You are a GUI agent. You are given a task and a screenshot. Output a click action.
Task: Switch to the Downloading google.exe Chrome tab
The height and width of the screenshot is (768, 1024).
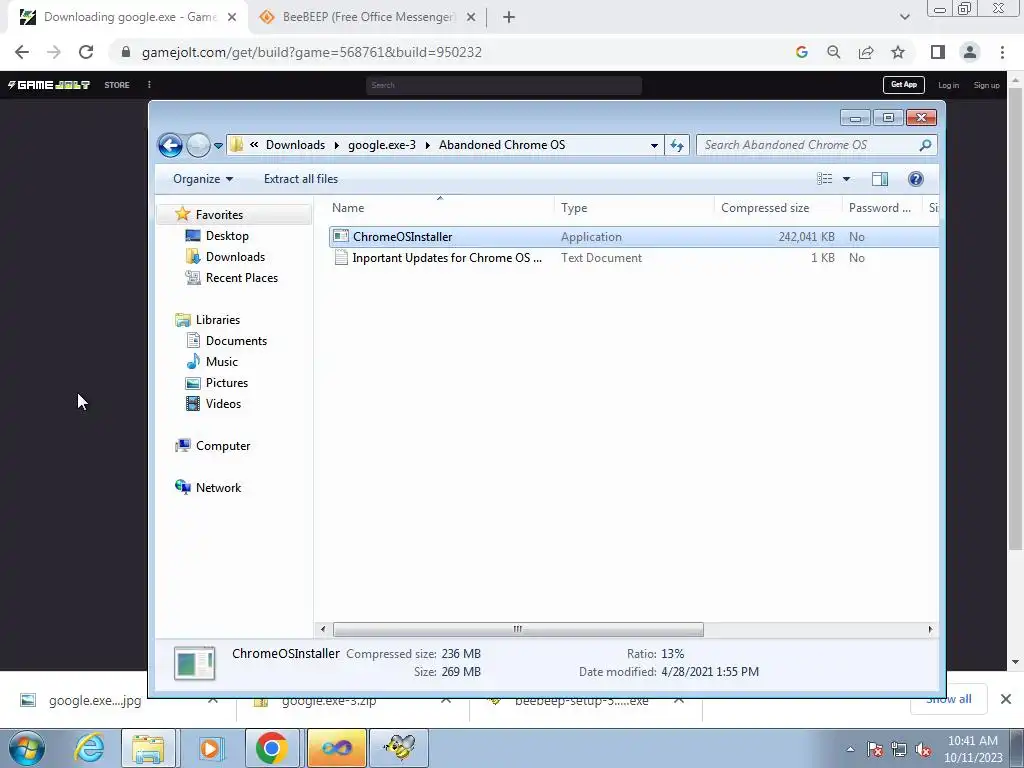[129, 17]
